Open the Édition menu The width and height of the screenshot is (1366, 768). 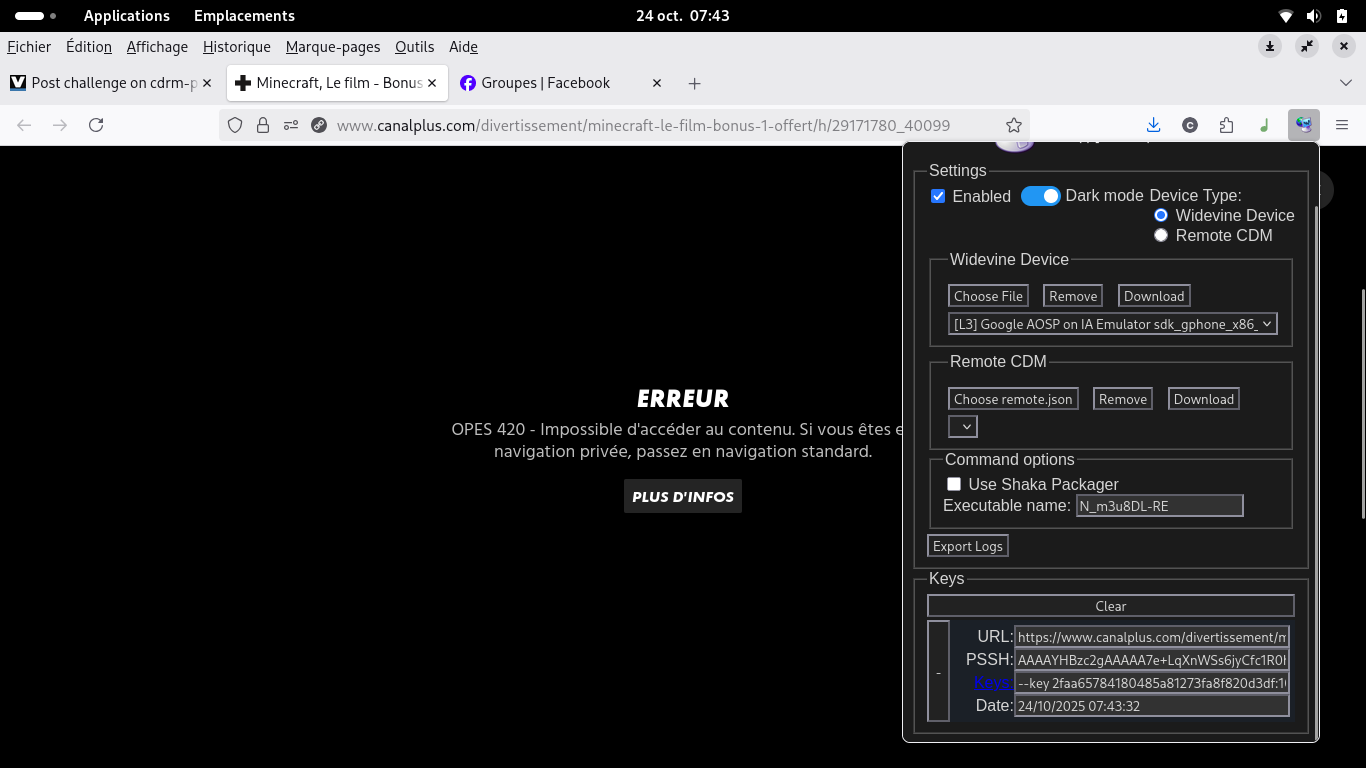(89, 47)
